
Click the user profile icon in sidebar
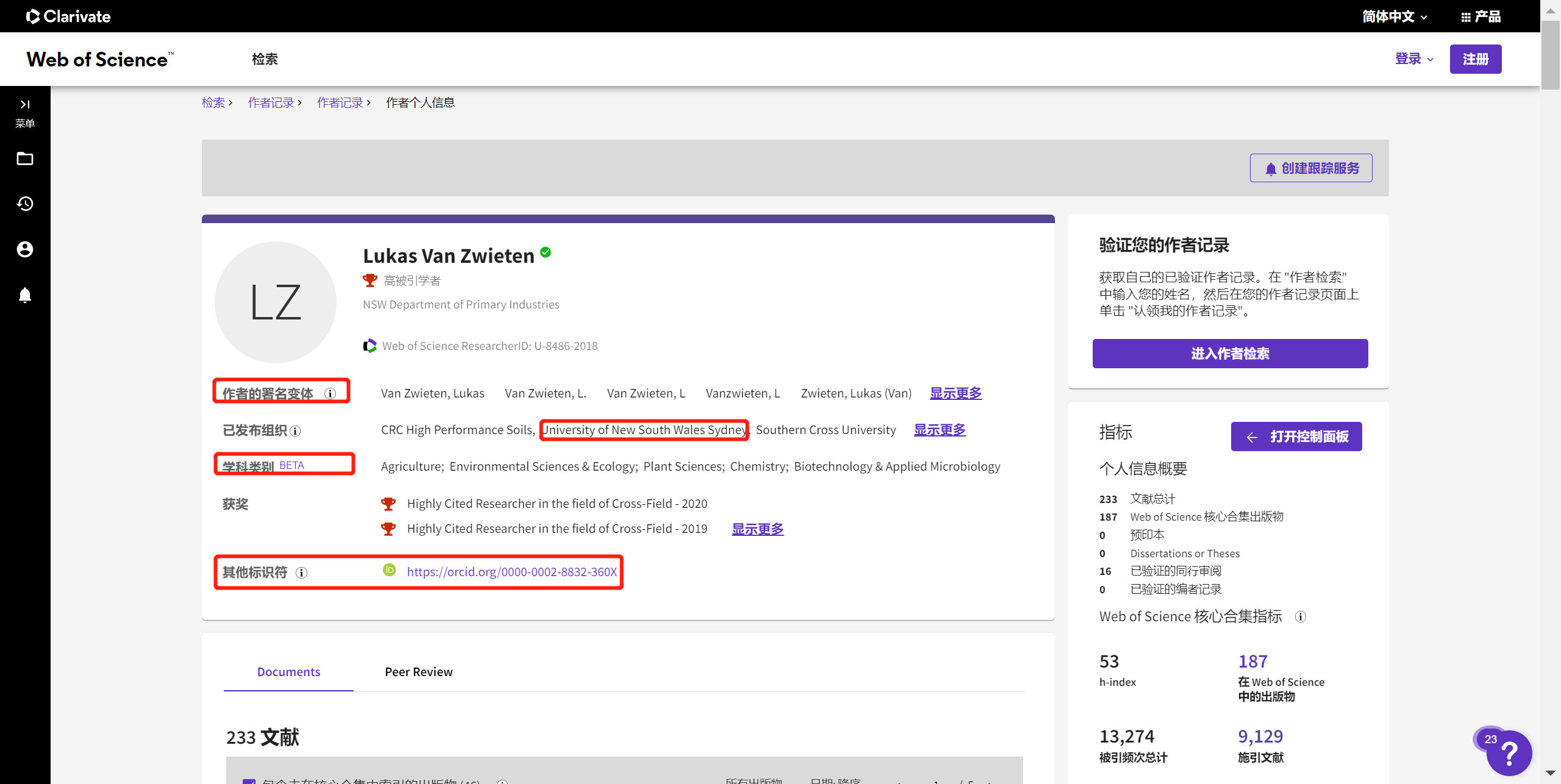pyautogui.click(x=25, y=249)
